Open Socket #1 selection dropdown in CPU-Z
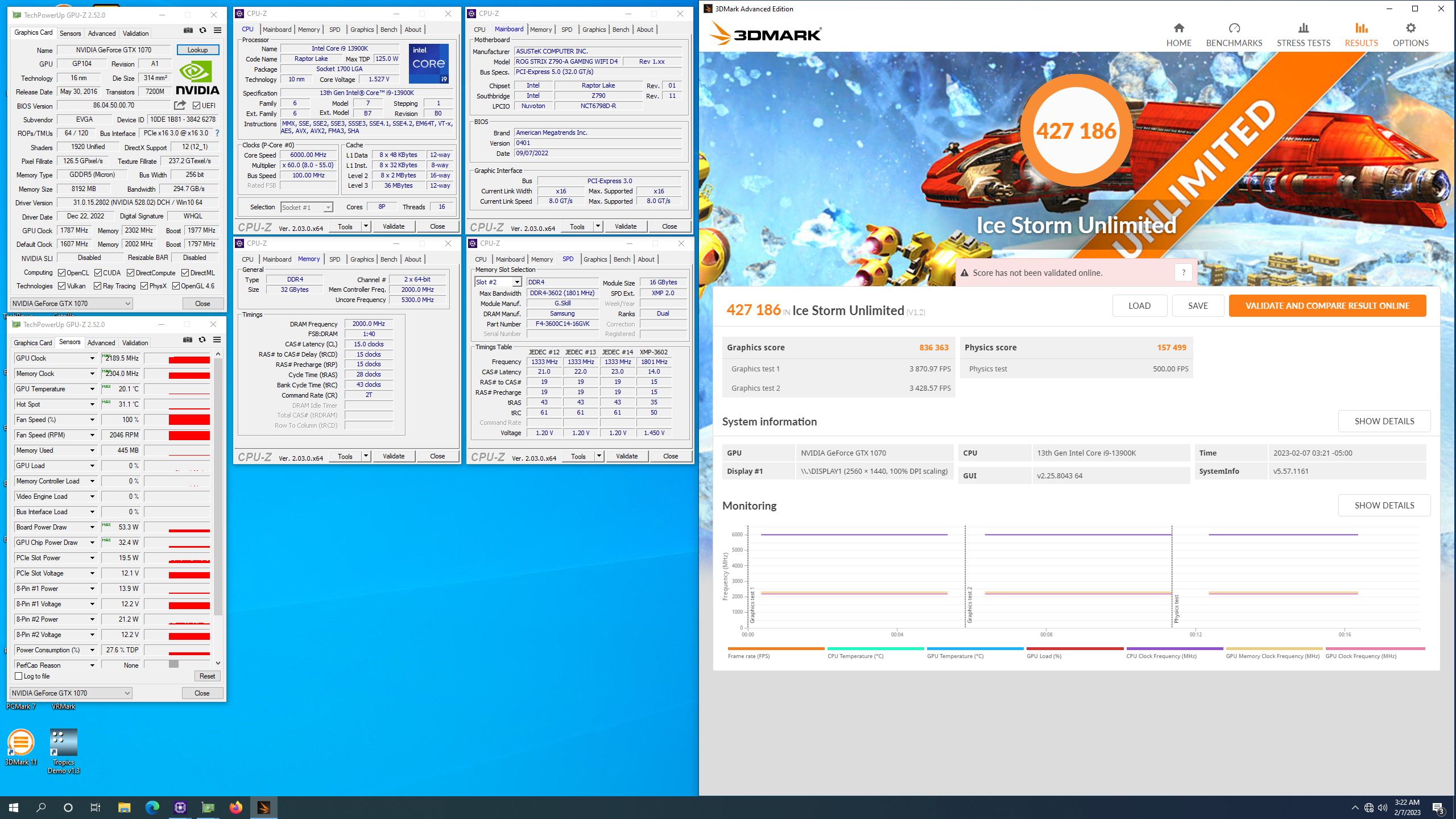The image size is (1456, 819). click(x=307, y=208)
